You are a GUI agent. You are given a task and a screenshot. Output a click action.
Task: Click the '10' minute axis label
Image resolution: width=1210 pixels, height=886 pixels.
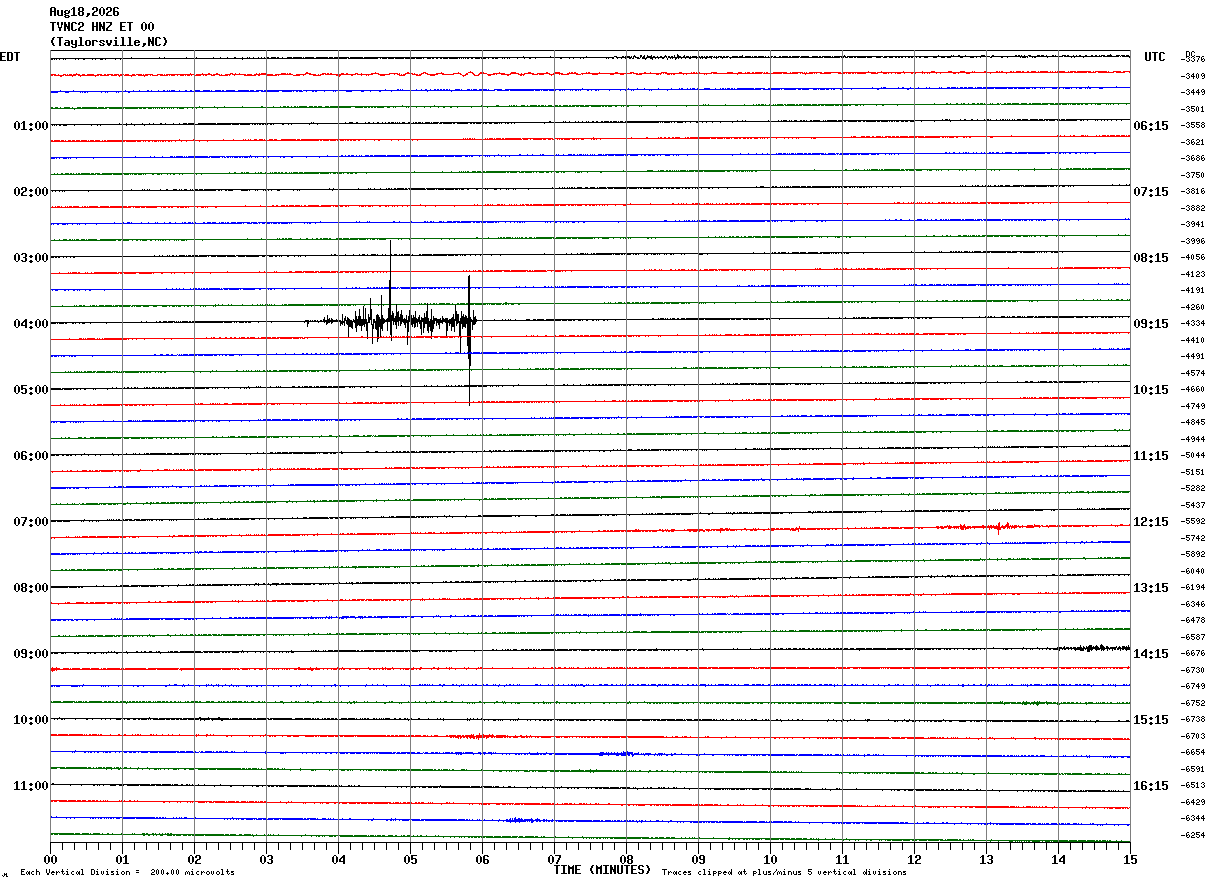tap(771, 859)
